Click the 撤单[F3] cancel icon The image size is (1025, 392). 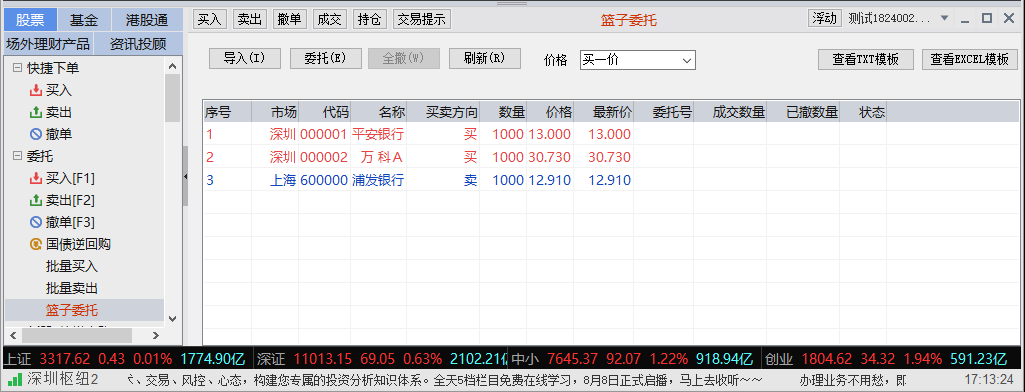pyautogui.click(x=36, y=222)
